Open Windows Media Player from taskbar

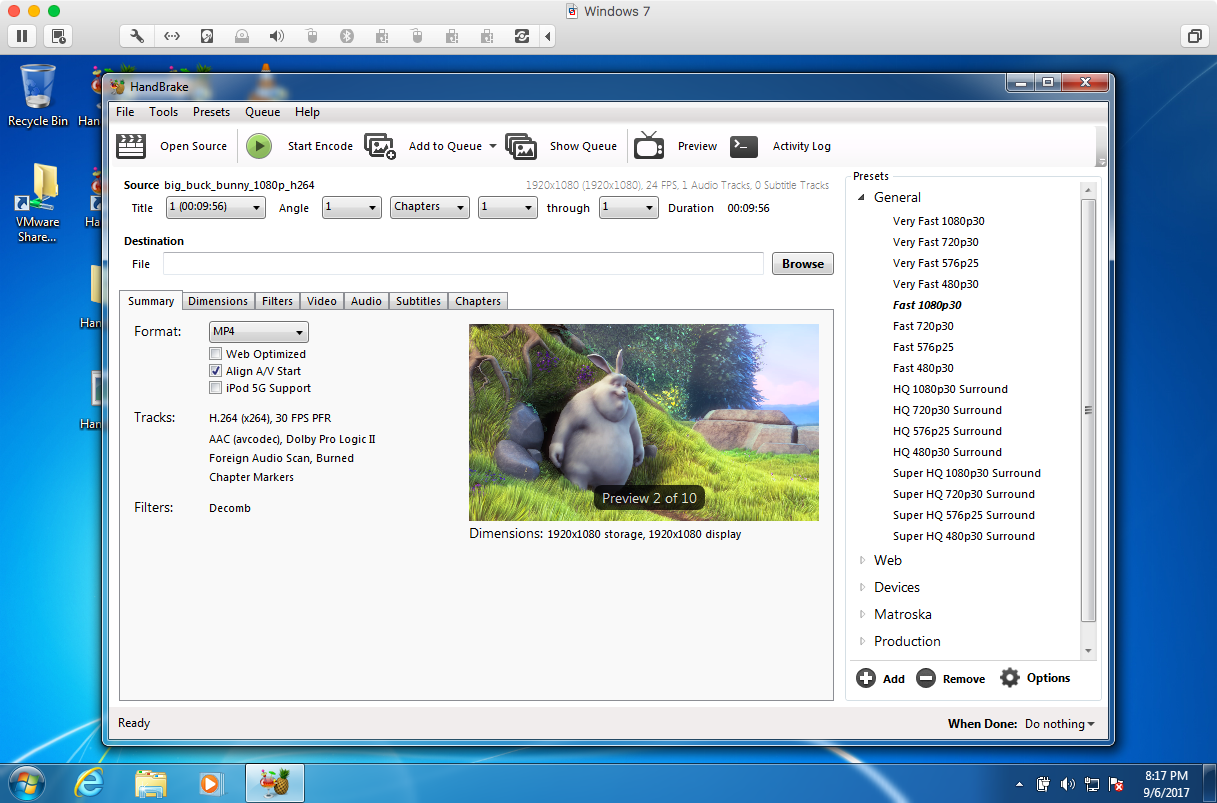pos(211,782)
